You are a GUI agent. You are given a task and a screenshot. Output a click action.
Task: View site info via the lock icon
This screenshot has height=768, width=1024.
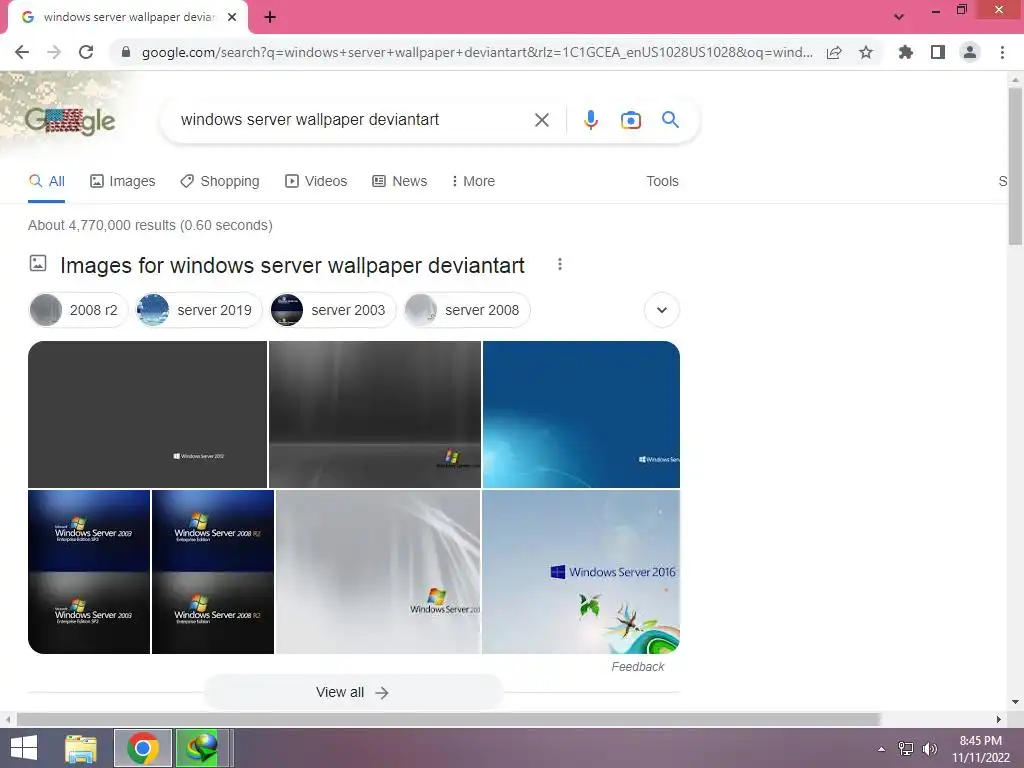(x=126, y=52)
